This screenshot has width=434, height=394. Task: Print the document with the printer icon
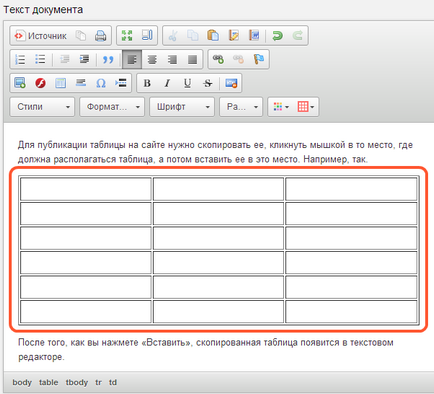click(x=100, y=35)
